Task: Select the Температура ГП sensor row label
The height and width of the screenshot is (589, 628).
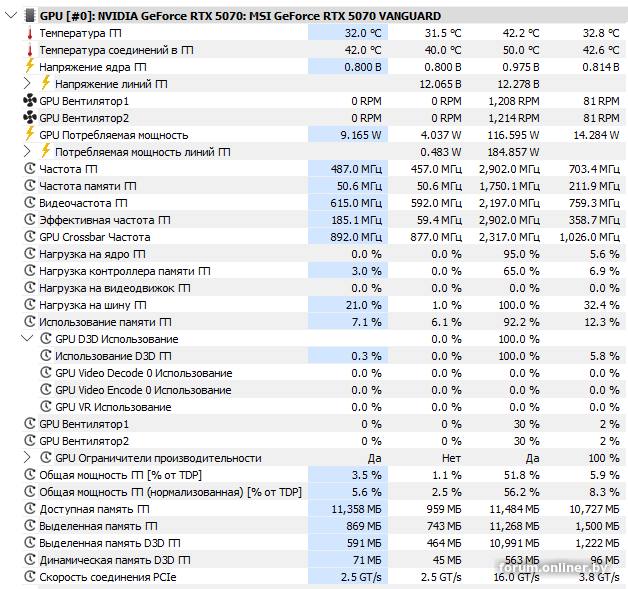Action: coord(80,33)
